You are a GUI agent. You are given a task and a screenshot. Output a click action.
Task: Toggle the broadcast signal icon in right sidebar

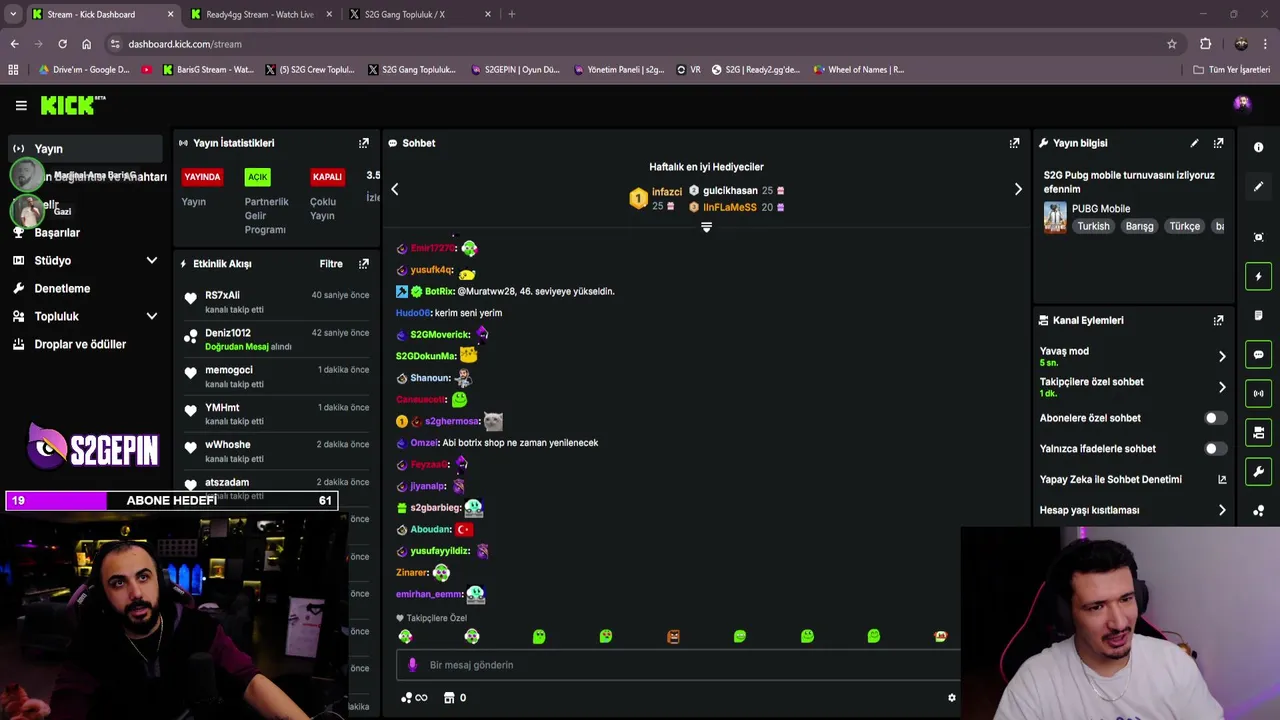click(1258, 393)
